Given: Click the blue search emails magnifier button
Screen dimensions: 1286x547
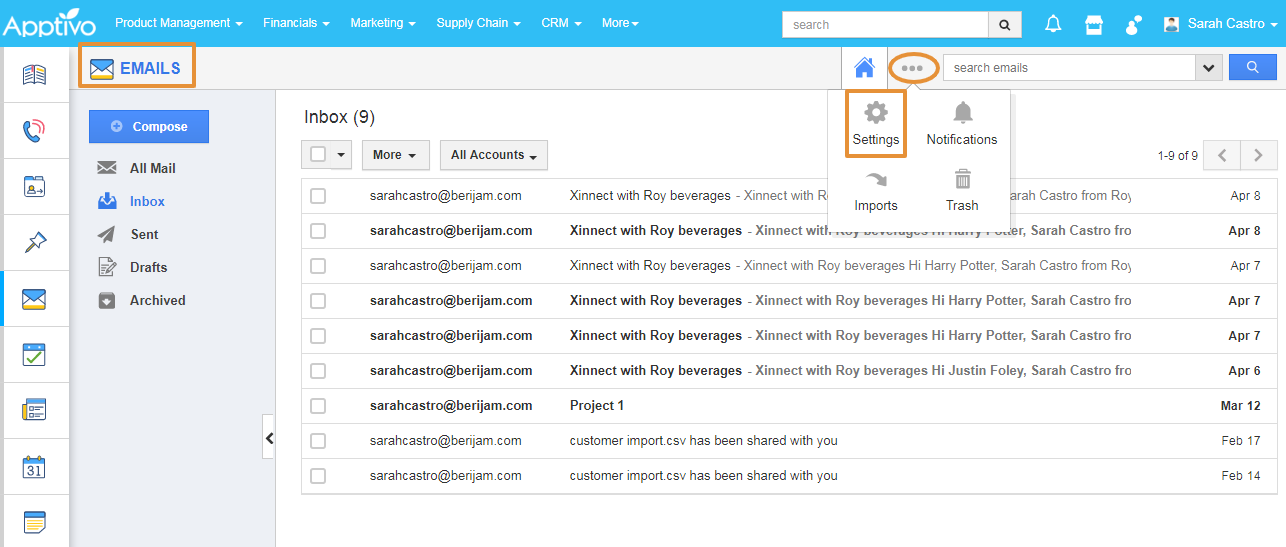Looking at the screenshot, I should click(x=1253, y=68).
